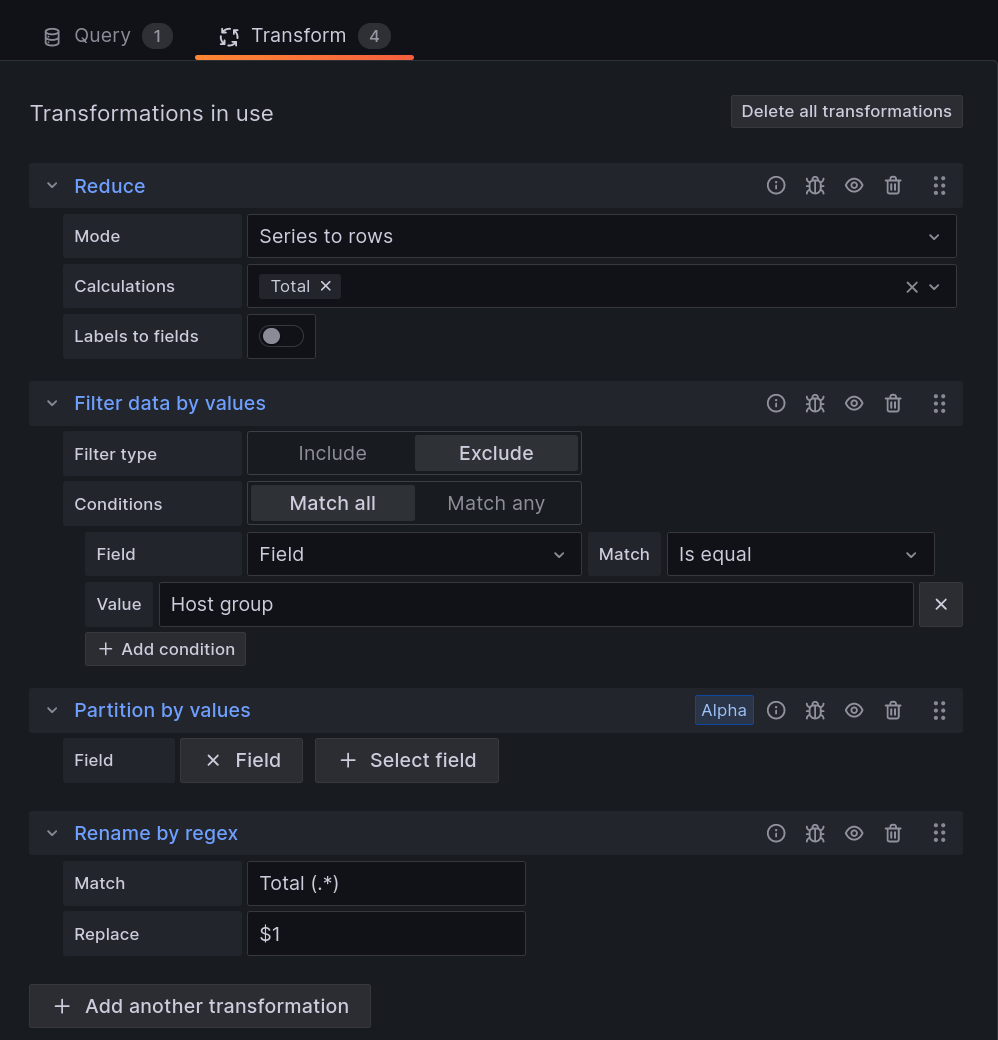Click the debug icon on Partition by values
The height and width of the screenshot is (1040, 998).
pyautogui.click(x=815, y=710)
